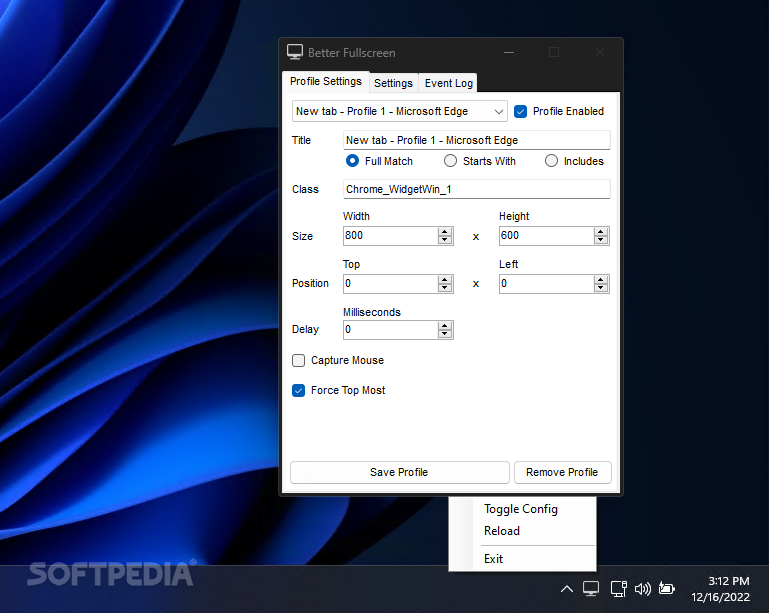Minimize the Better Fullscreen window
The width and height of the screenshot is (769, 613).
509,52
